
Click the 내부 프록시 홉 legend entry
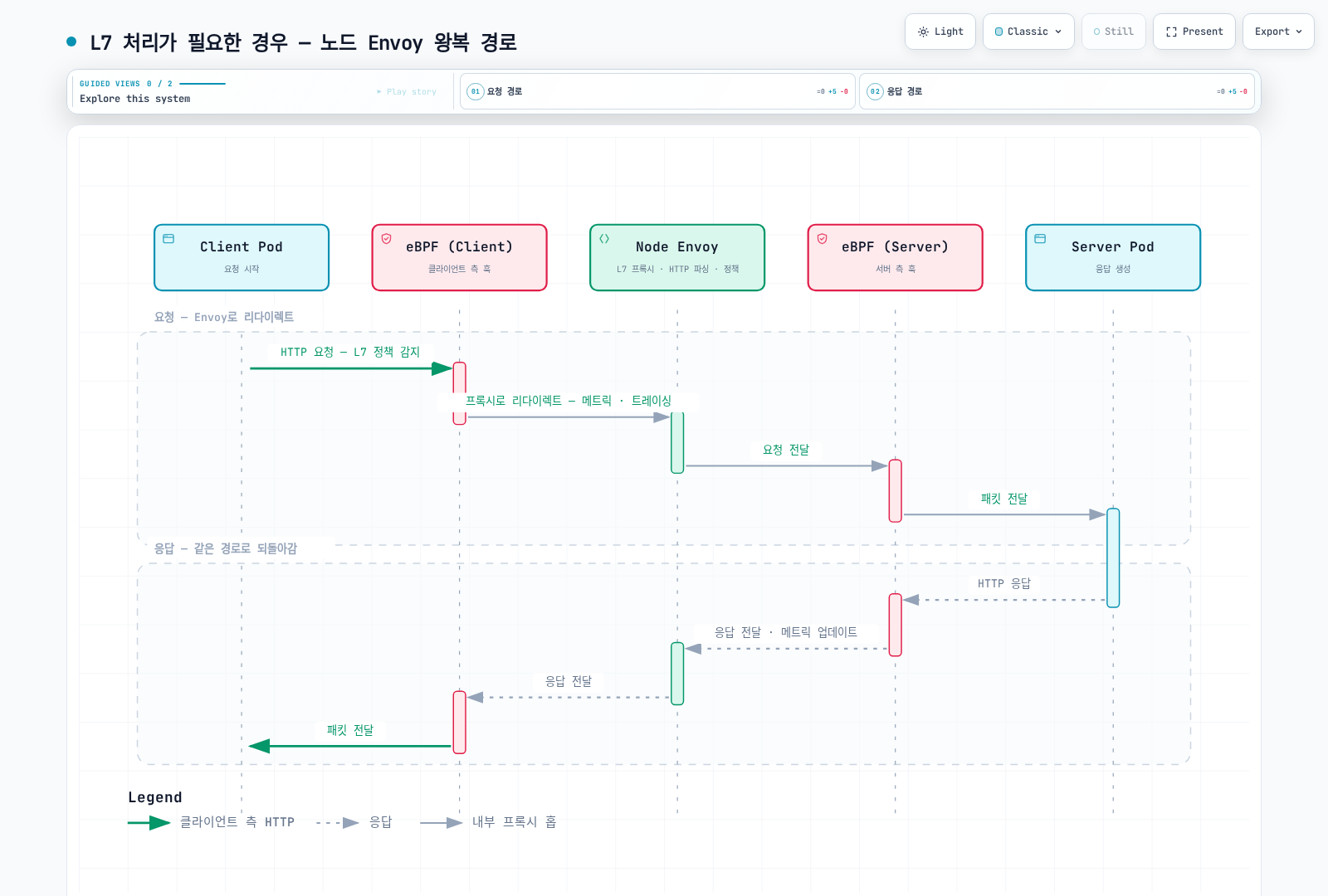point(489,822)
